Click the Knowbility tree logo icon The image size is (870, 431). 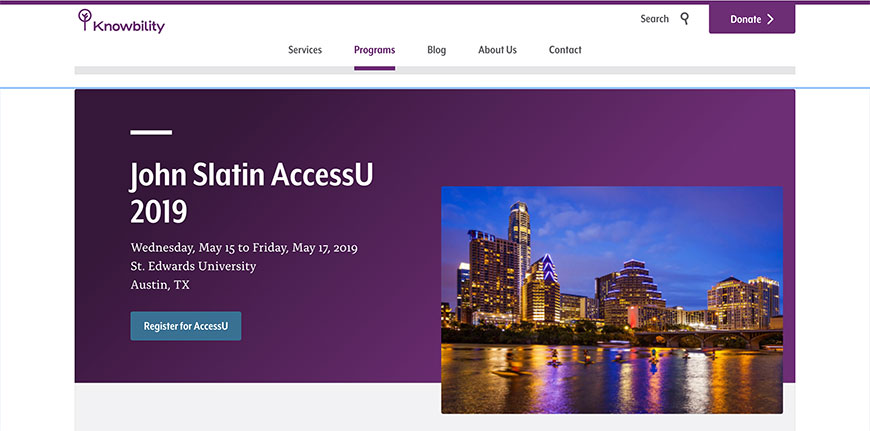pyautogui.click(x=85, y=19)
